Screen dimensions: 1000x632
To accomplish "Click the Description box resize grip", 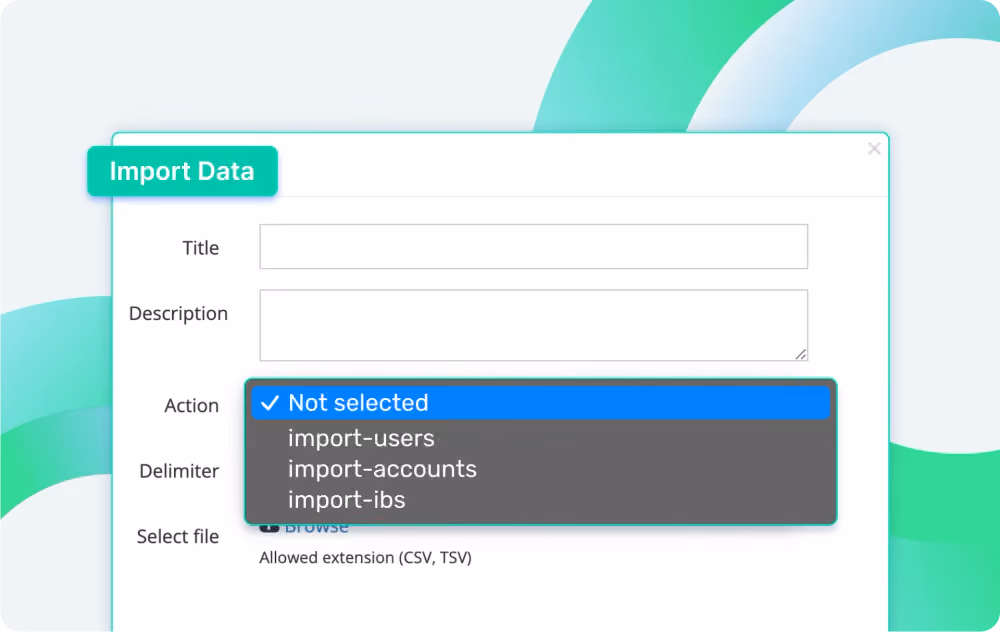I will (x=800, y=354).
